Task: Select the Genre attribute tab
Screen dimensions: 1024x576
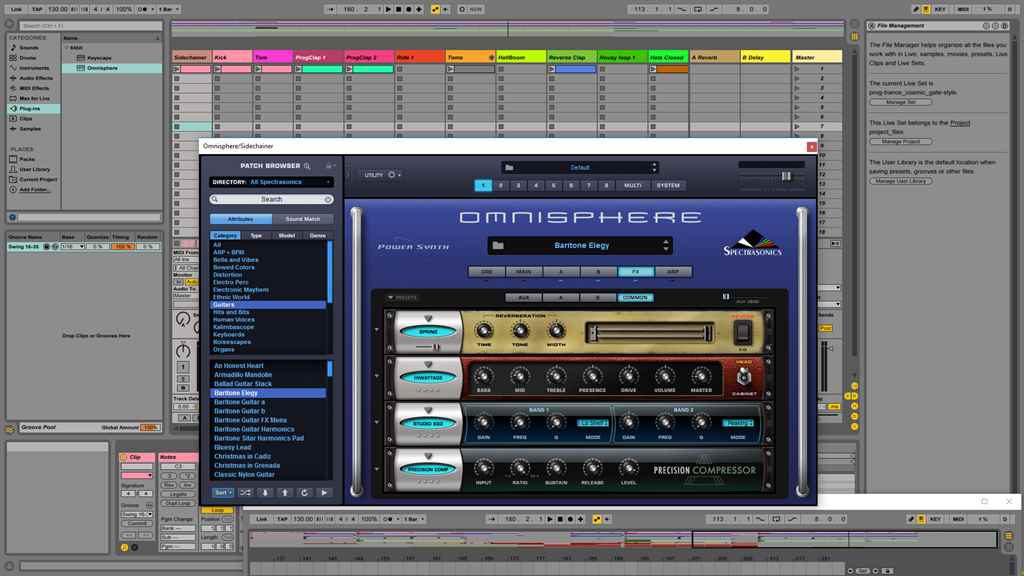Action: click(x=317, y=236)
